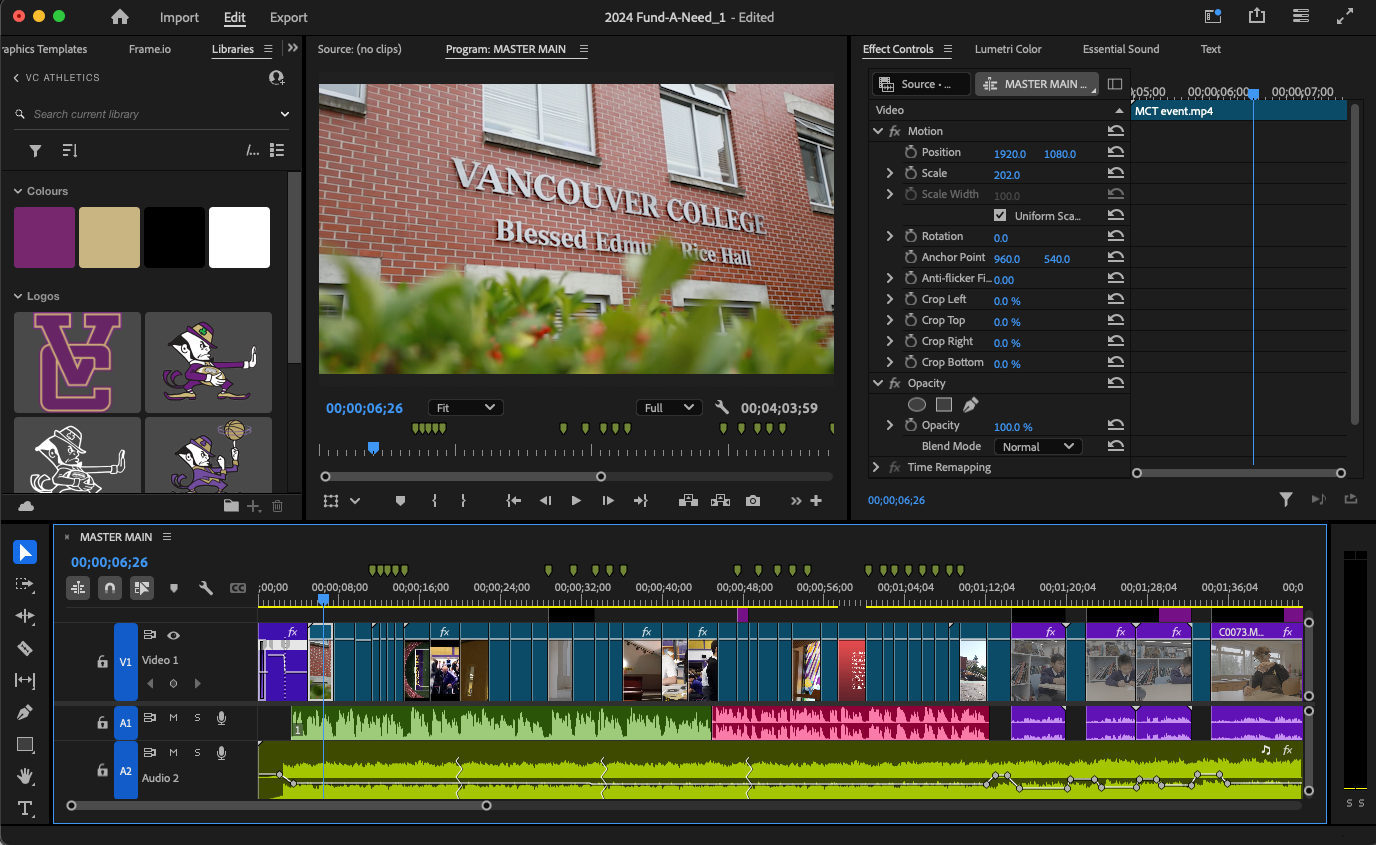Switch to the Lumetri Color tab

pyautogui.click(x=1008, y=49)
